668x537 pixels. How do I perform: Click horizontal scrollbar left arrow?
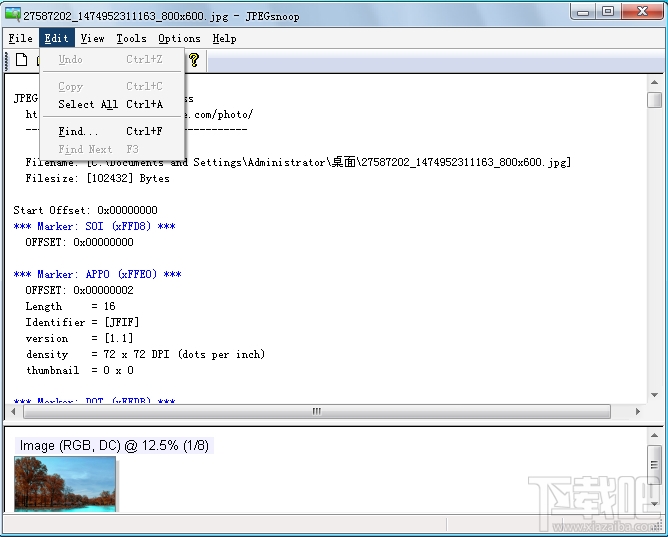(x=13, y=411)
